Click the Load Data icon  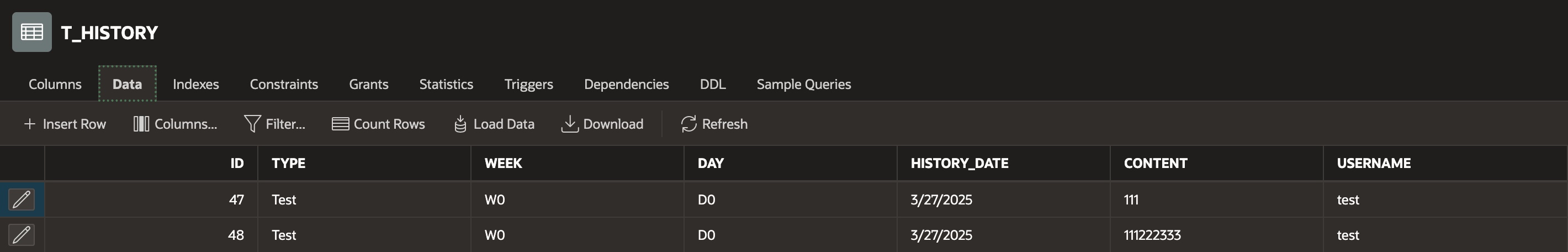click(x=460, y=124)
